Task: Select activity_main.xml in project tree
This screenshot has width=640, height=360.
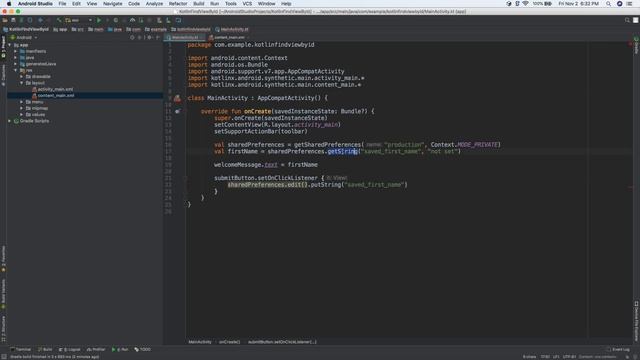Action: (x=55, y=89)
